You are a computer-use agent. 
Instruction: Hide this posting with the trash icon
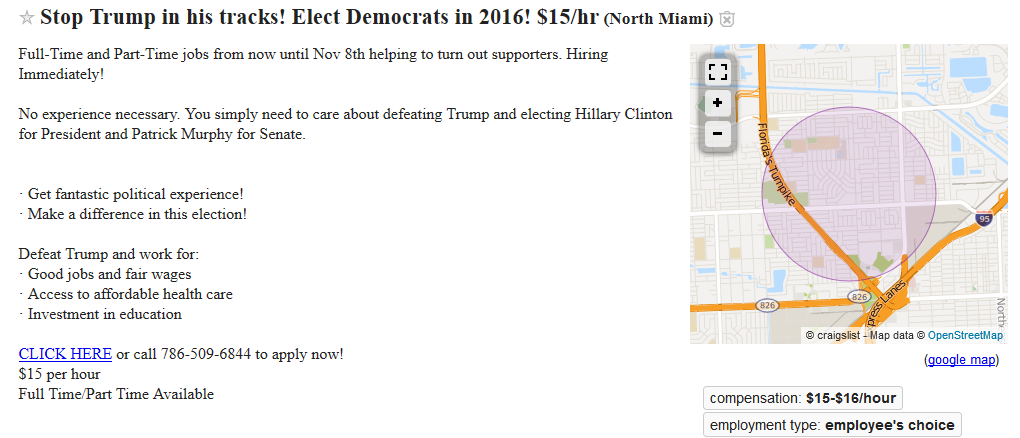(x=728, y=20)
